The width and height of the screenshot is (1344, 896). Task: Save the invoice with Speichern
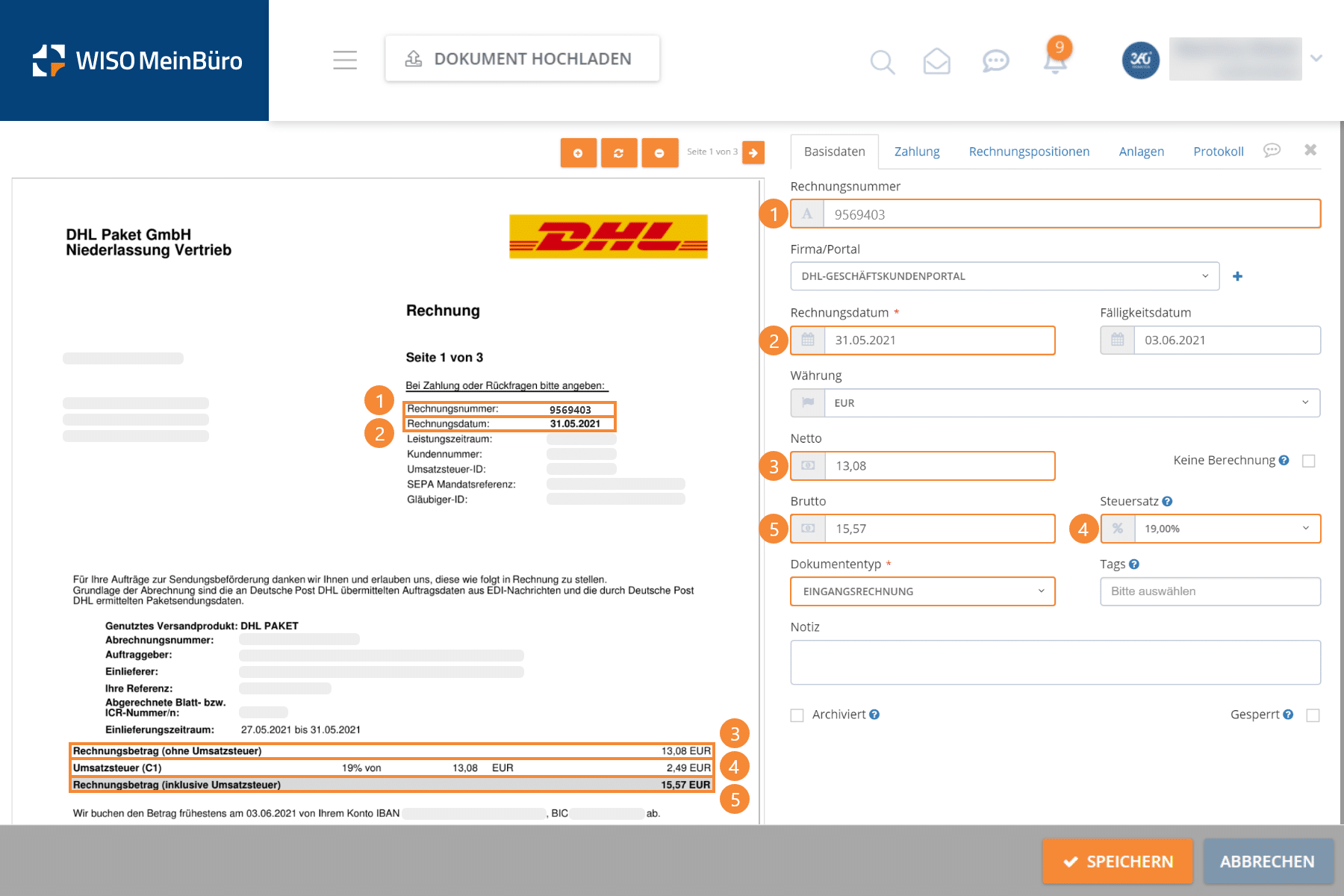point(1118,862)
